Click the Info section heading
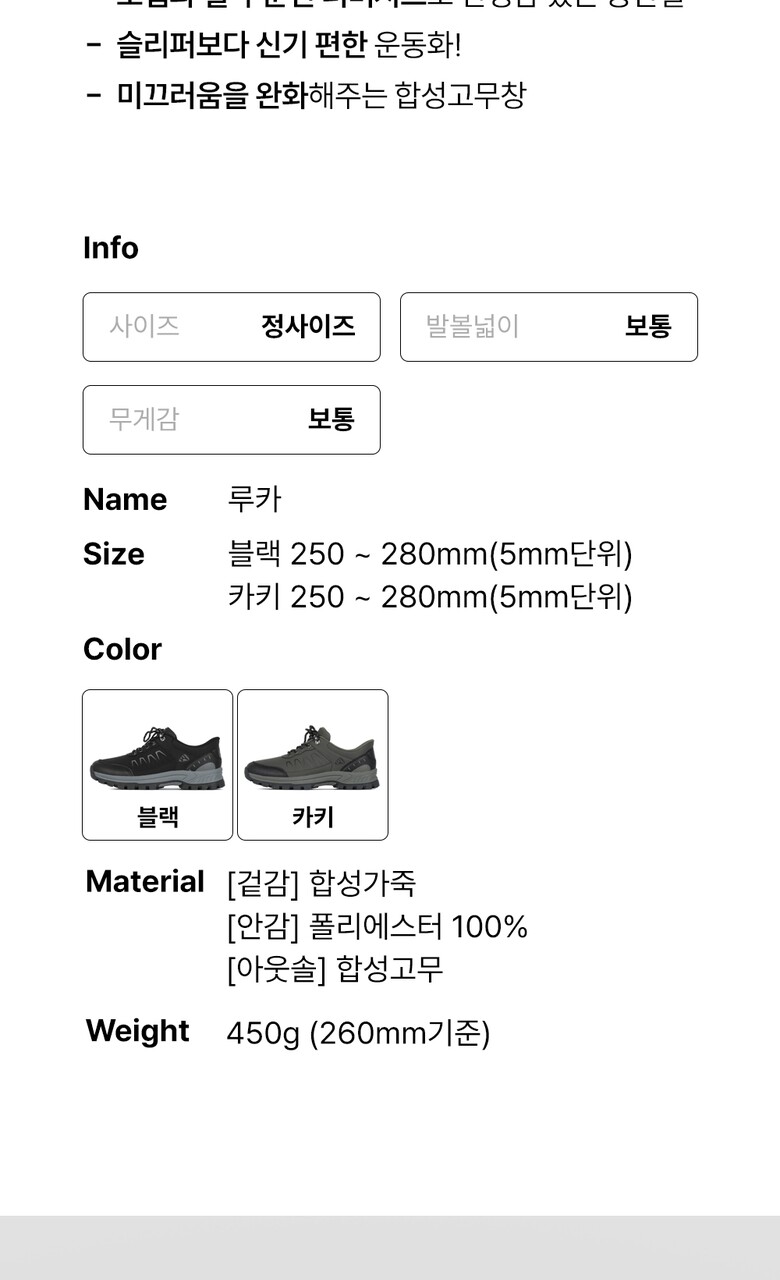This screenshot has width=780, height=1280. point(111,248)
